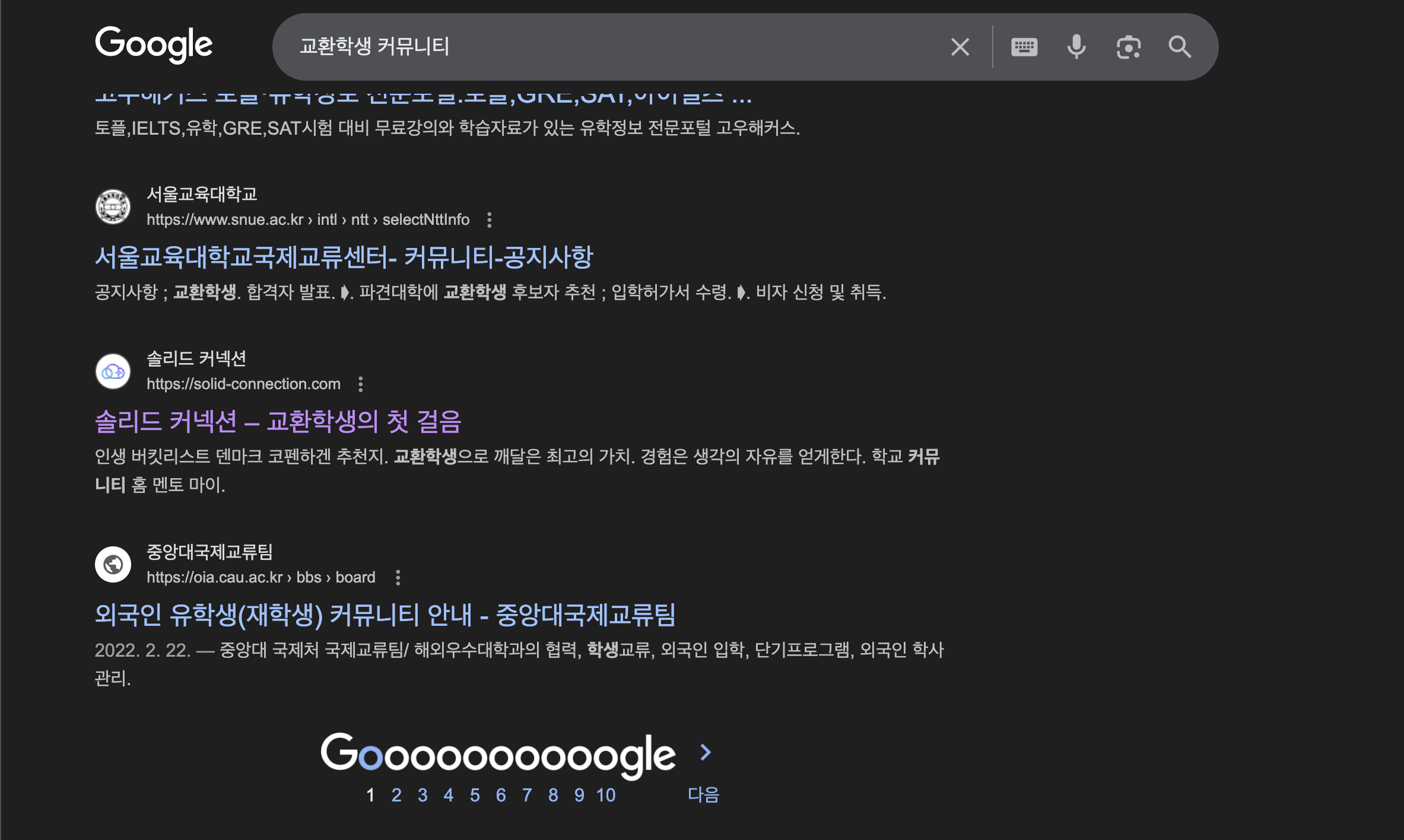This screenshot has width=1404, height=840.
Task: Go to results page 5
Action: coord(475,795)
